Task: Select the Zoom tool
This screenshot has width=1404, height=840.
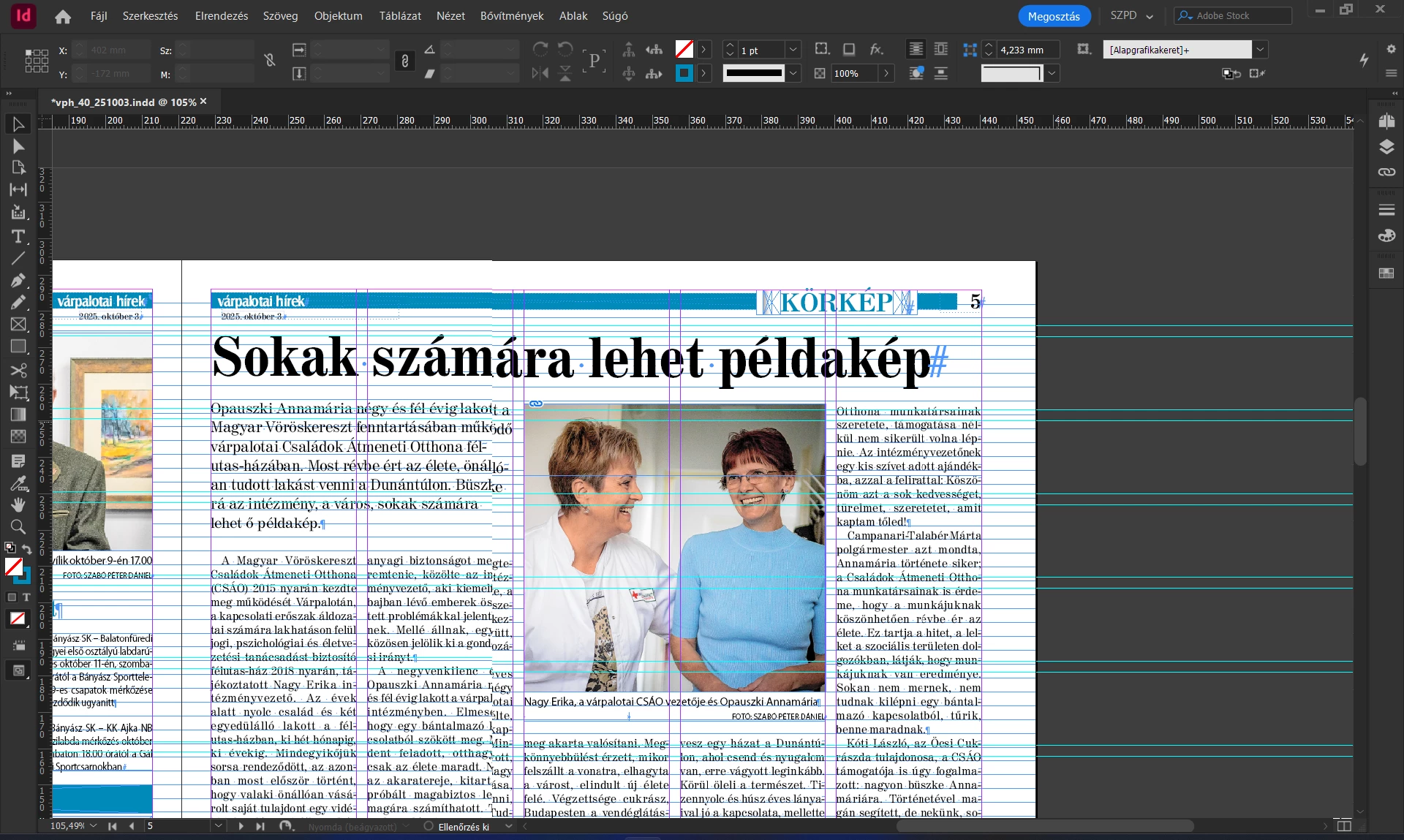Action: point(18,526)
